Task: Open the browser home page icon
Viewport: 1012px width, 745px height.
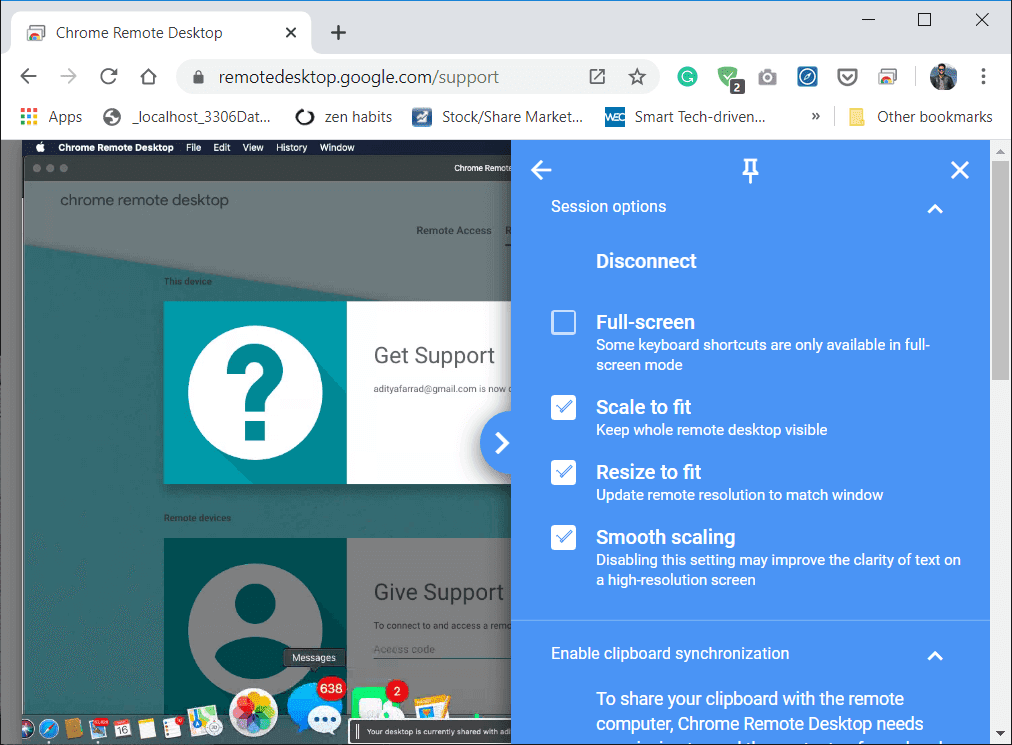Action: (x=148, y=77)
